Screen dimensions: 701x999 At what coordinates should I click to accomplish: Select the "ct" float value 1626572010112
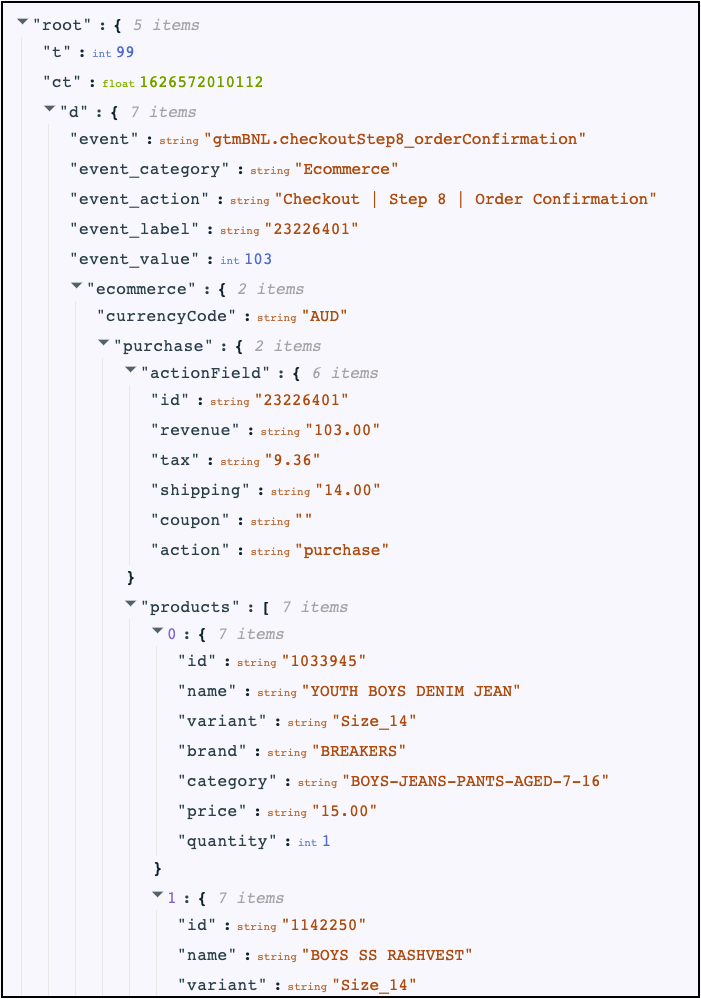[201, 82]
